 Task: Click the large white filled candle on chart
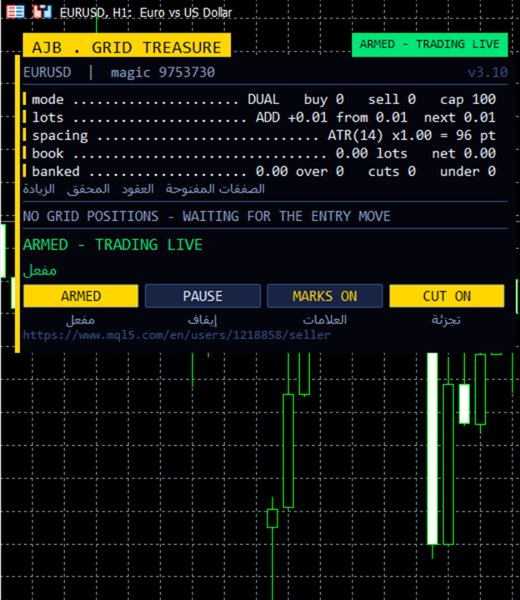432,448
